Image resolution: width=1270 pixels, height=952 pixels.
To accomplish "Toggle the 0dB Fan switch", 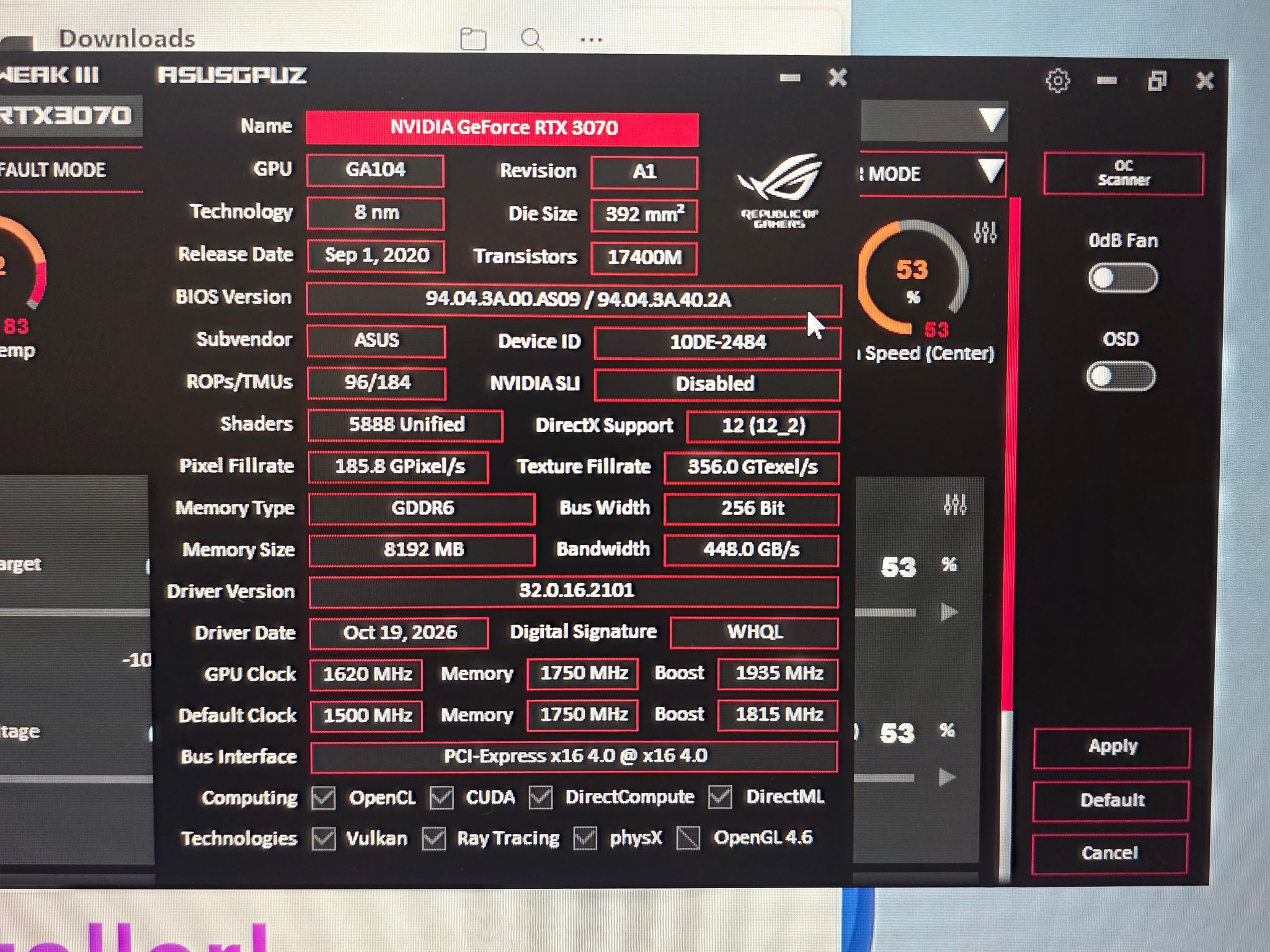I will pyautogui.click(x=1123, y=278).
